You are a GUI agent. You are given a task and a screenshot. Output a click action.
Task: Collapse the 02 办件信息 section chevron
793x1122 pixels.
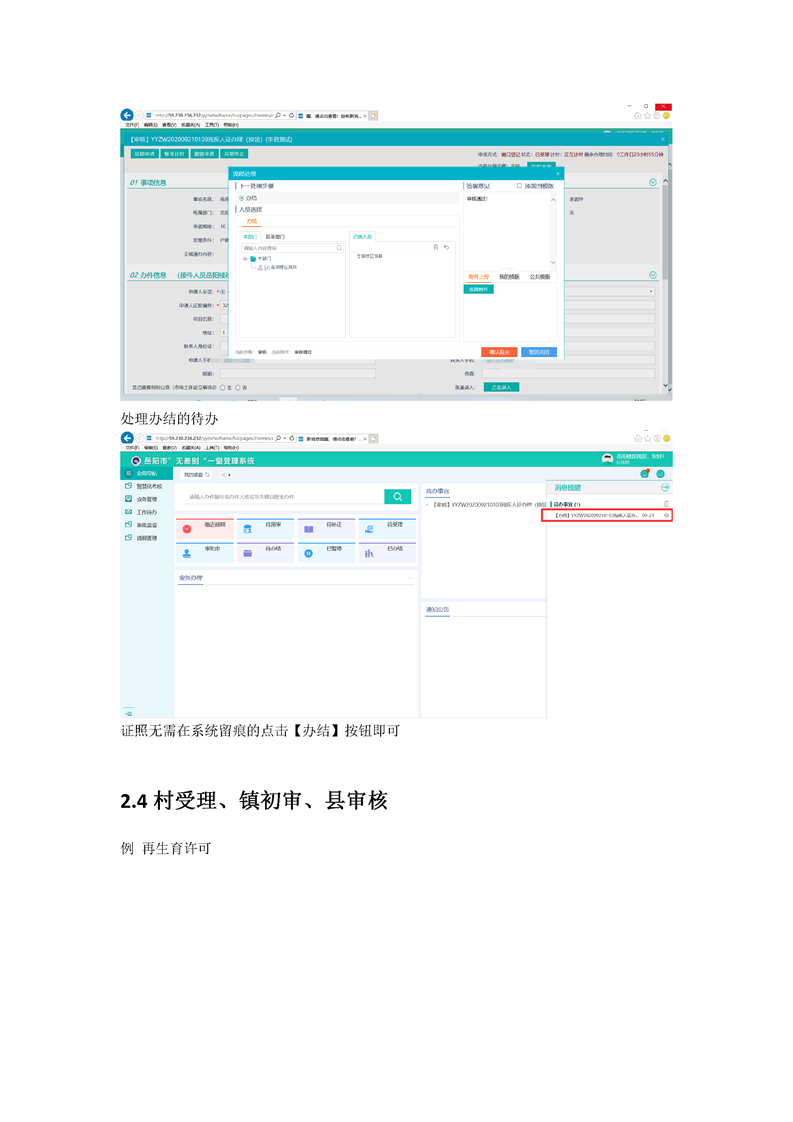(653, 275)
